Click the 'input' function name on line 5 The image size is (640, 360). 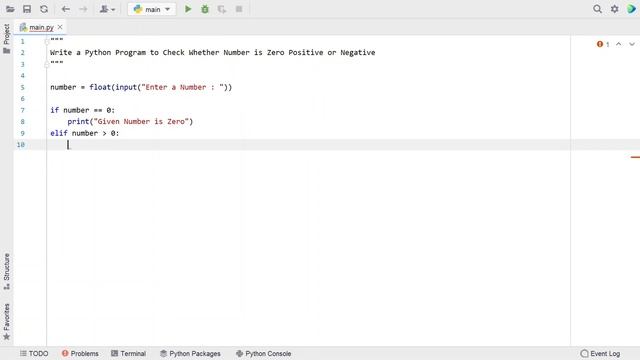tap(126, 87)
